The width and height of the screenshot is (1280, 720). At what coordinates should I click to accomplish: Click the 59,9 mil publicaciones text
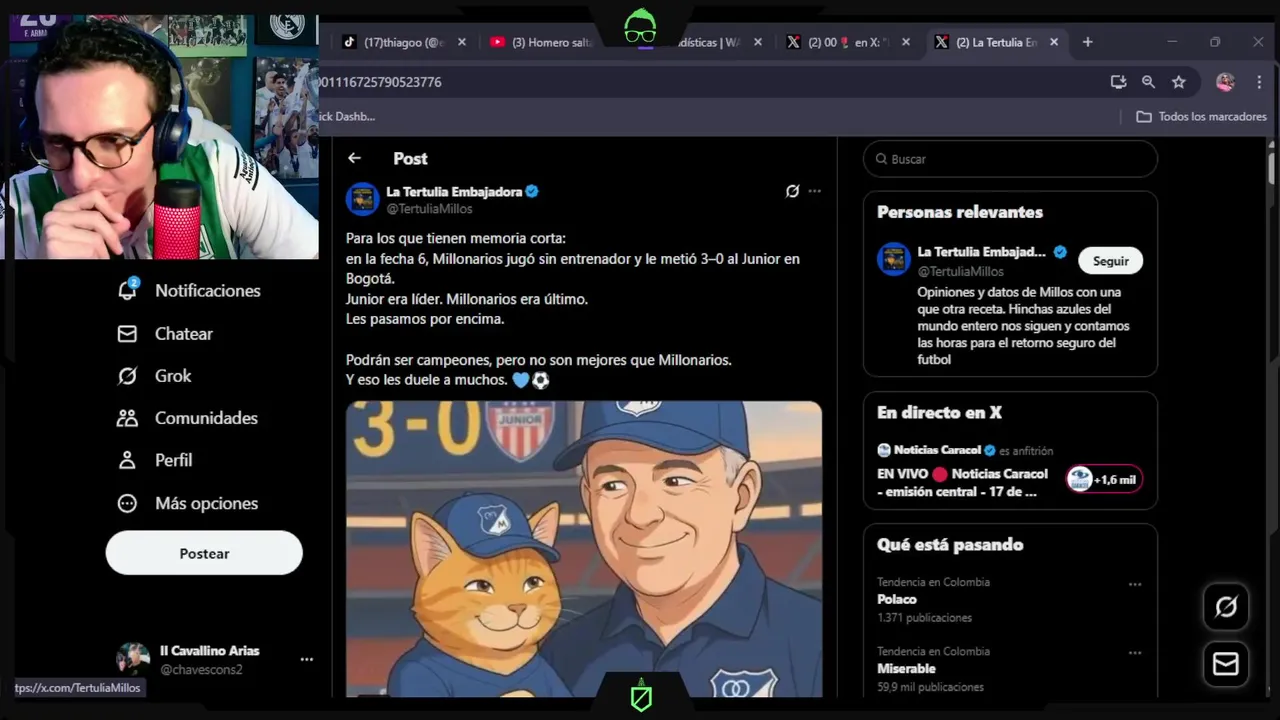click(930, 687)
